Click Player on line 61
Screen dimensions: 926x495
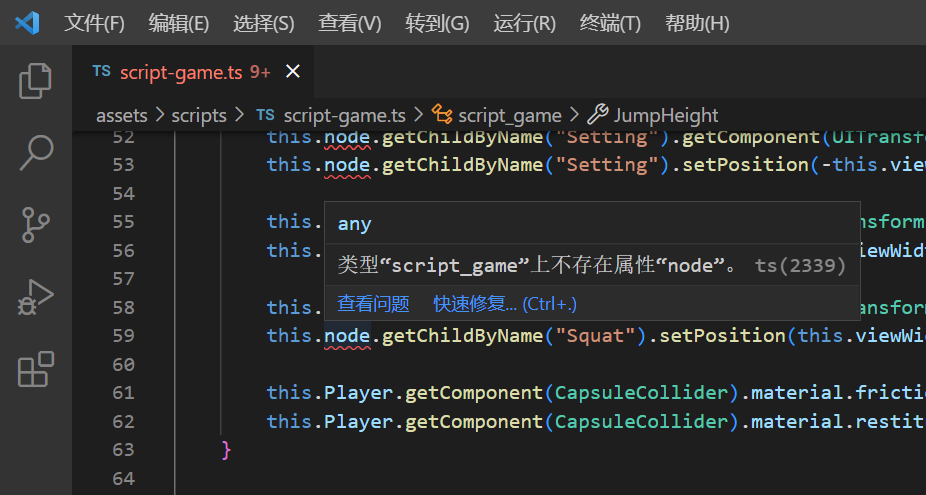(359, 393)
